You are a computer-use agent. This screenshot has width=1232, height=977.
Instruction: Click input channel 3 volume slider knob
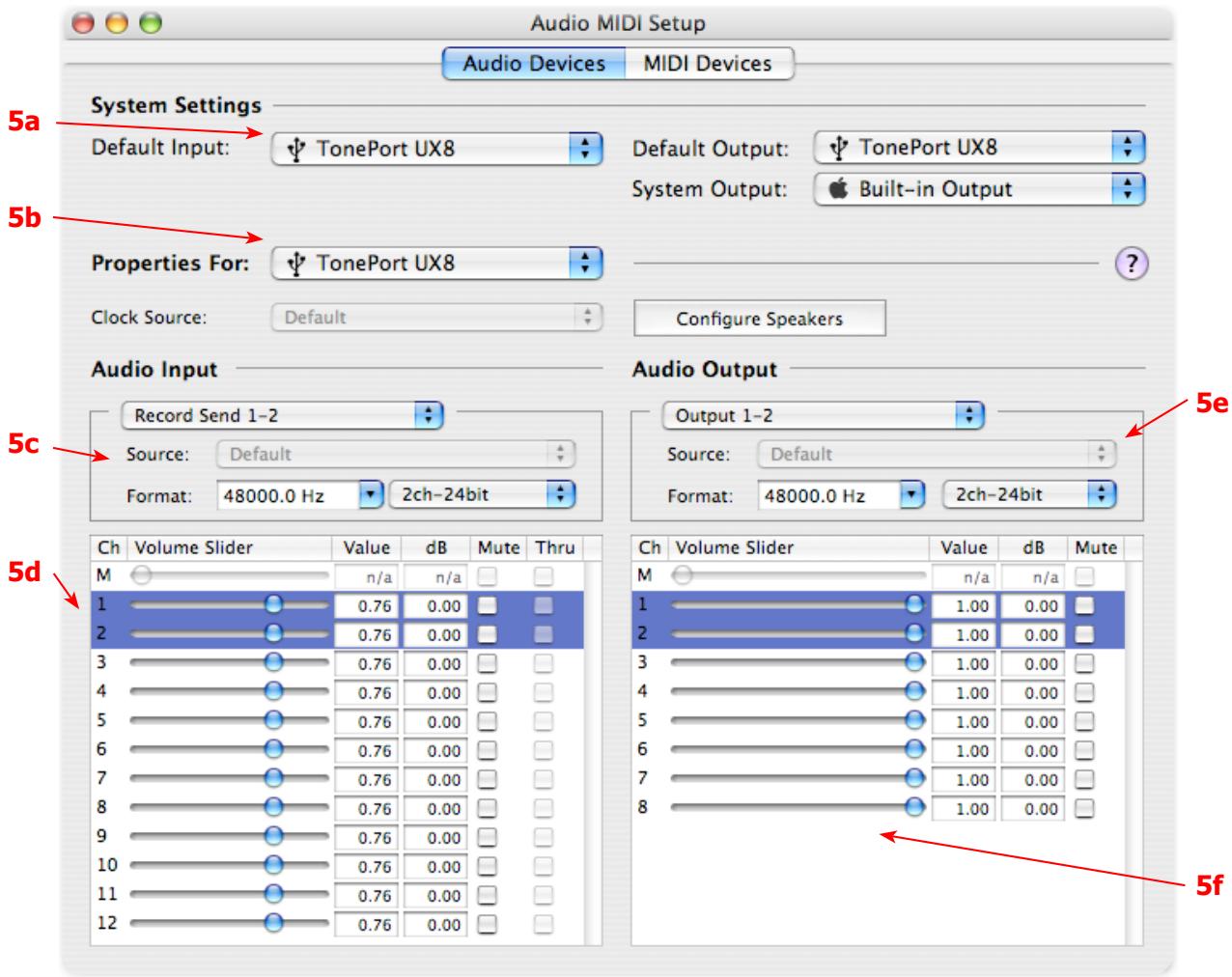coord(274,662)
